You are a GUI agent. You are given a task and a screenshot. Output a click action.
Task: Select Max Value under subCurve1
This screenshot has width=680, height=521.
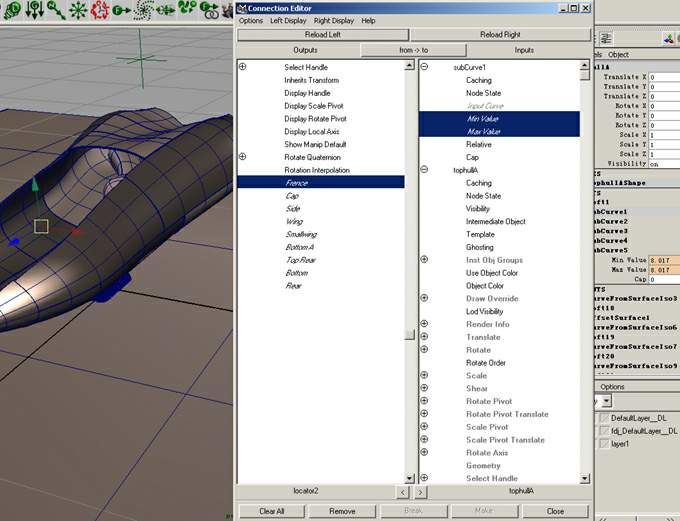(x=499, y=131)
